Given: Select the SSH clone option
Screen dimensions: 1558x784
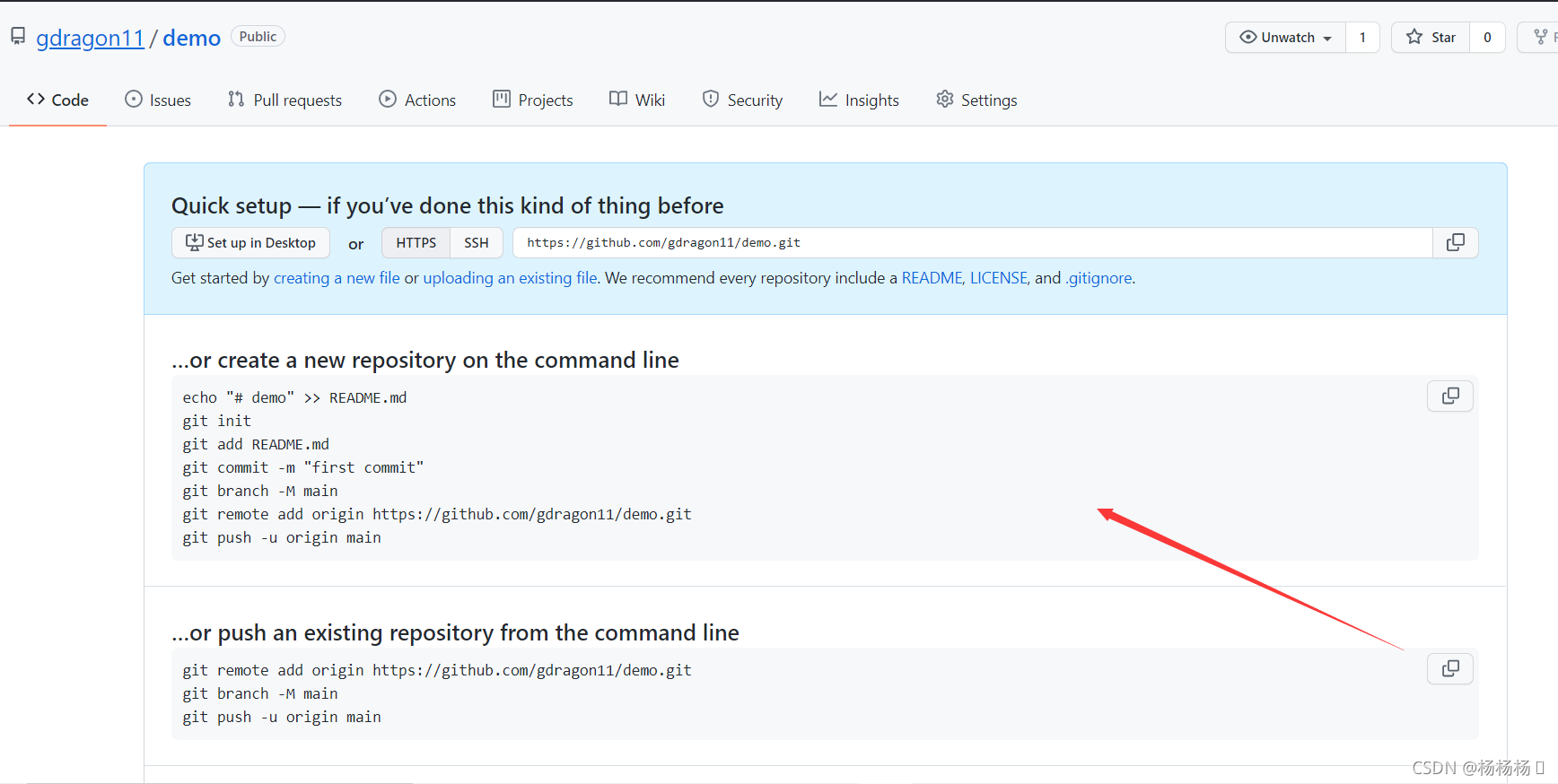Looking at the screenshot, I should 477,242.
